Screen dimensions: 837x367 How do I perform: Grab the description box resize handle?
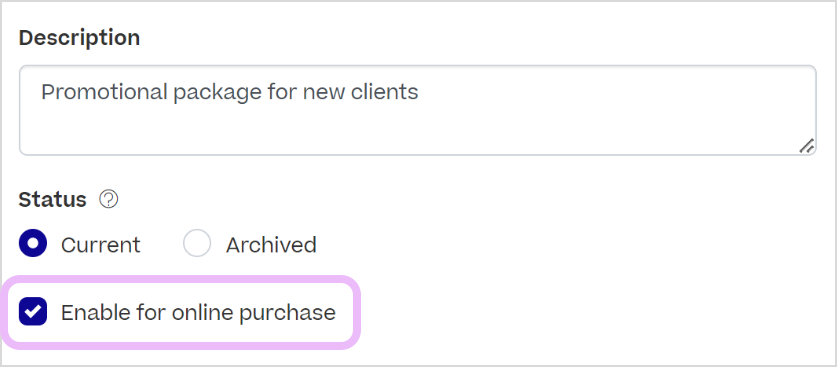pos(807,146)
